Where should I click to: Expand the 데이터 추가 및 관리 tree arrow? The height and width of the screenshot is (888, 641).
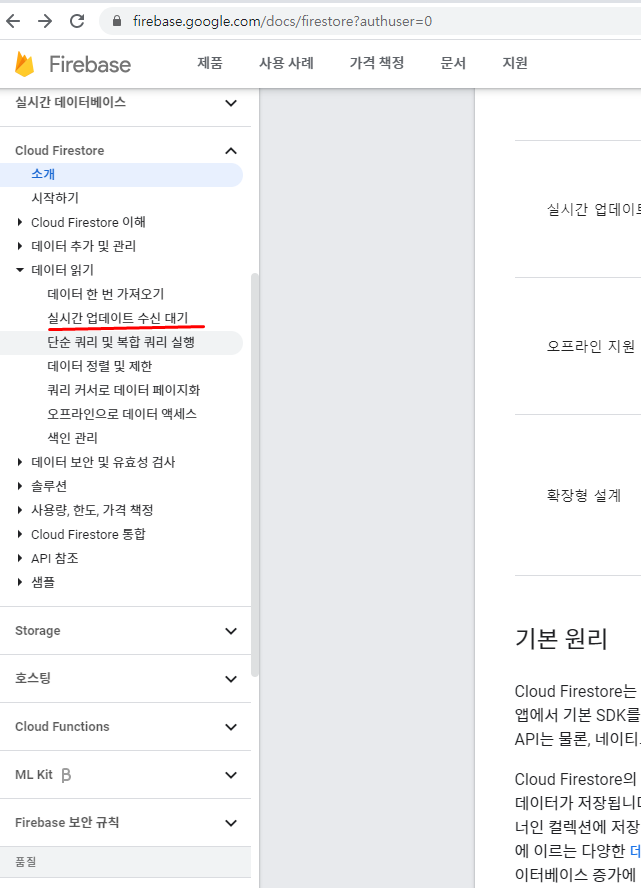20,246
